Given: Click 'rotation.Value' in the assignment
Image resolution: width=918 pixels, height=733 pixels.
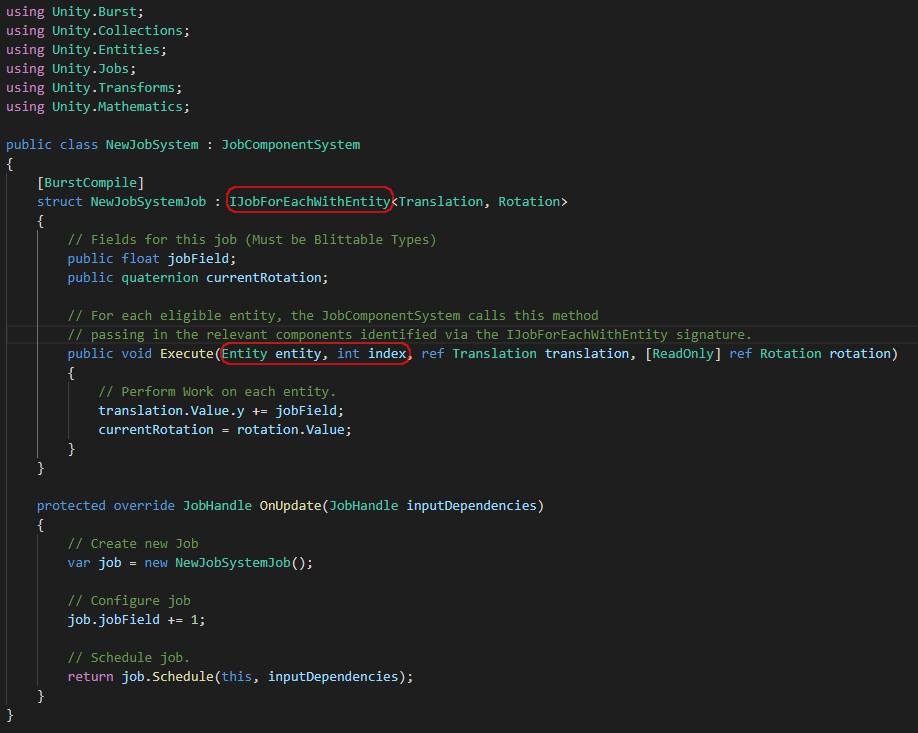Looking at the screenshot, I should 290,430.
